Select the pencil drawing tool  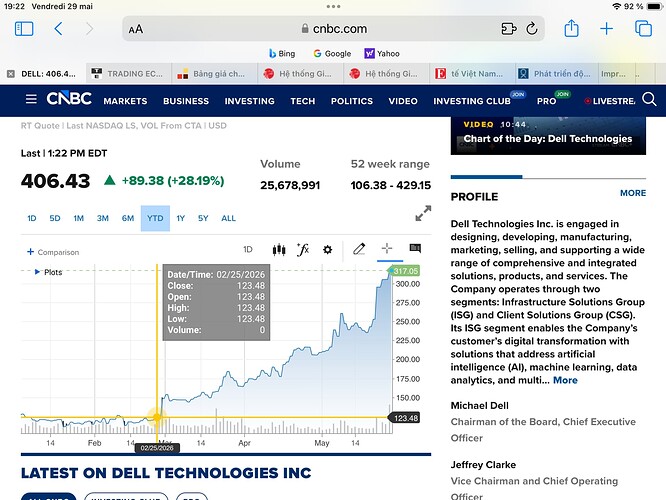pyautogui.click(x=359, y=249)
